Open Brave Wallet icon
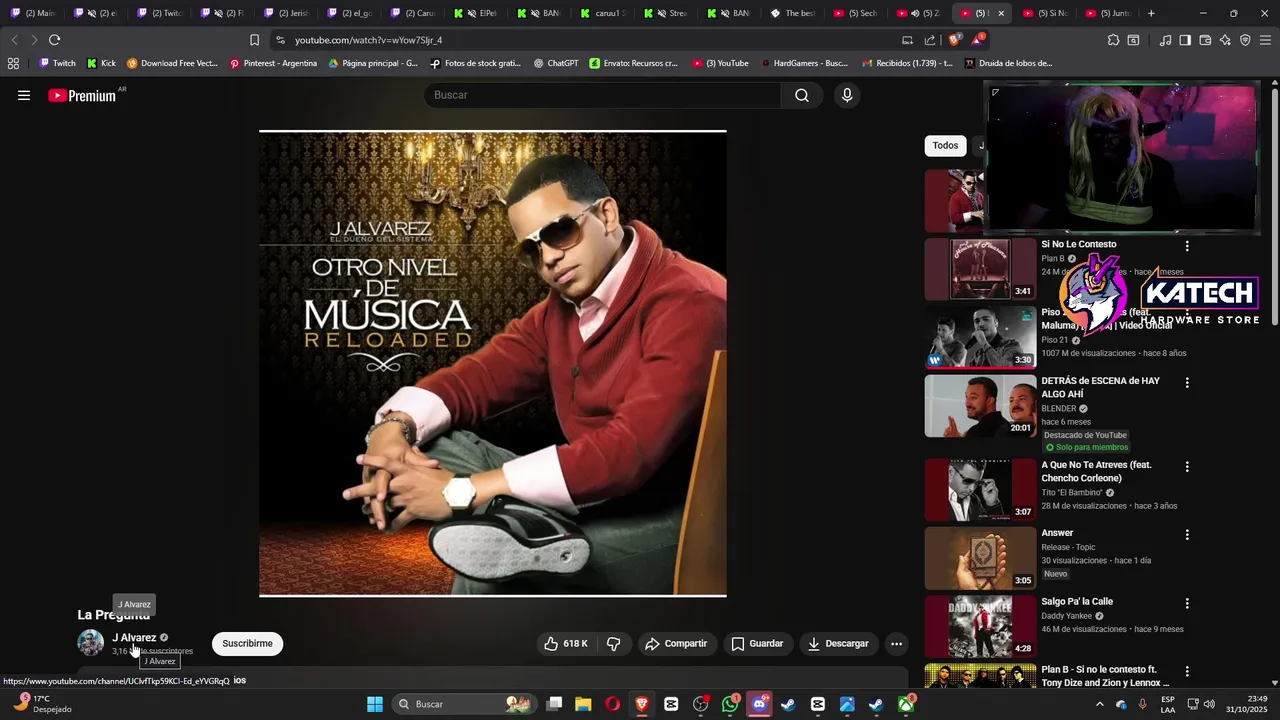This screenshot has height=720, width=1280. (1205, 40)
